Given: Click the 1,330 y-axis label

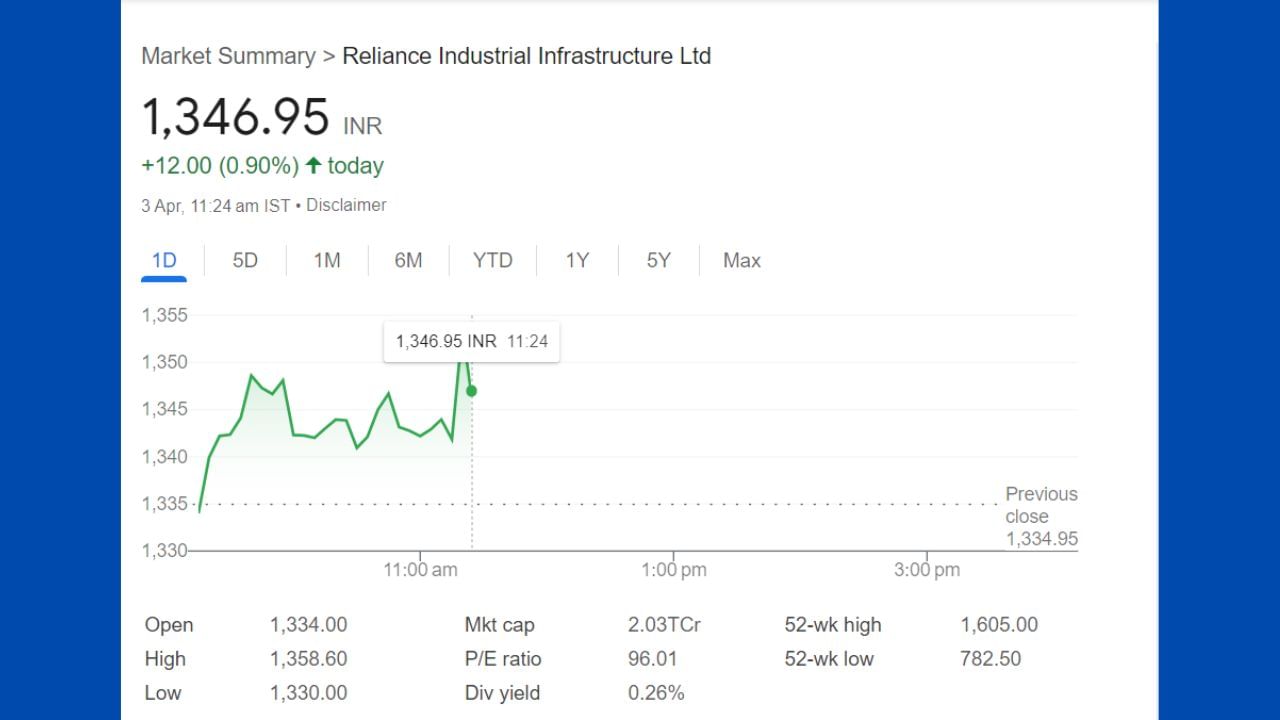Looking at the screenshot, I should 165,551.
